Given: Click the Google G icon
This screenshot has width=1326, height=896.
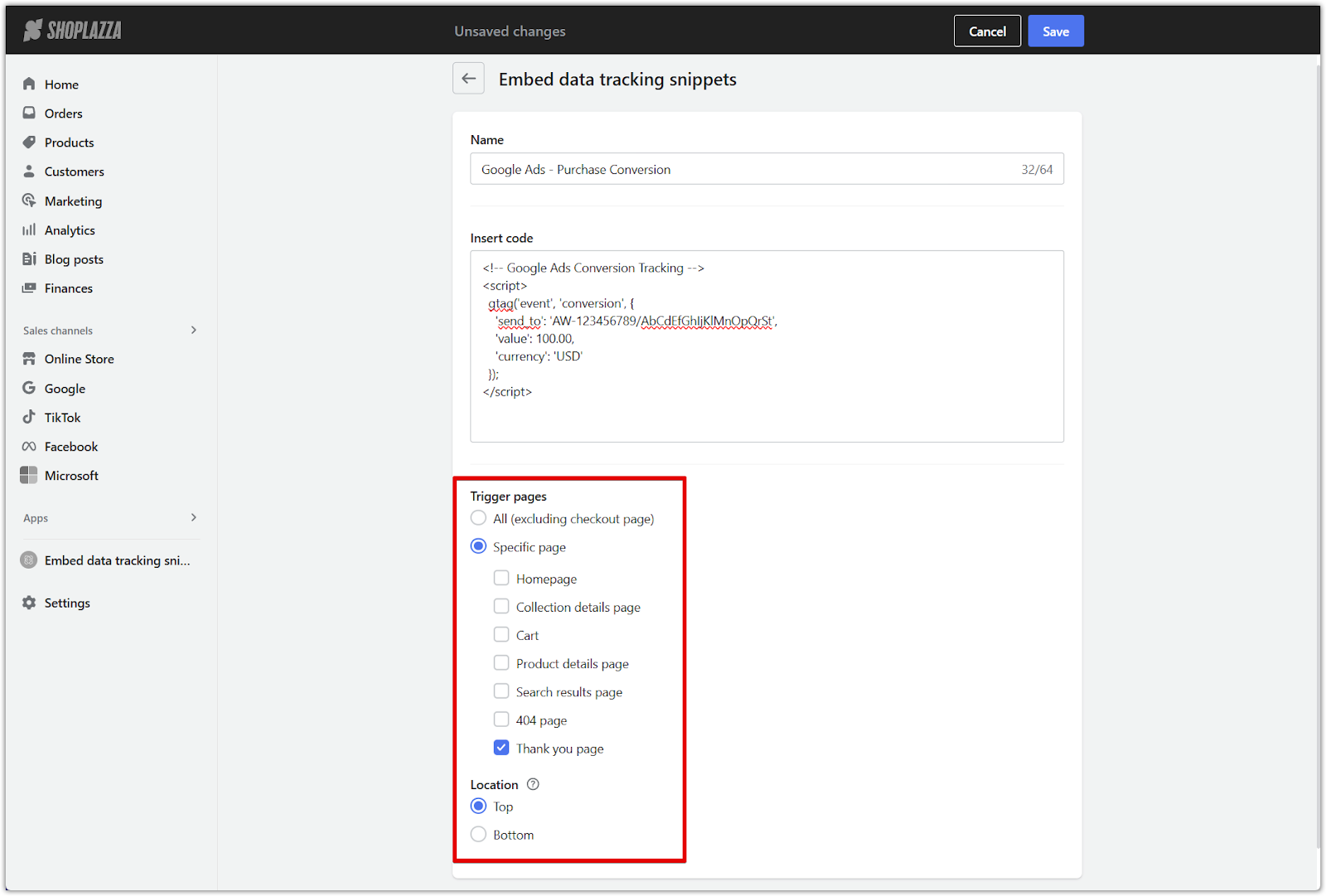Looking at the screenshot, I should (29, 388).
